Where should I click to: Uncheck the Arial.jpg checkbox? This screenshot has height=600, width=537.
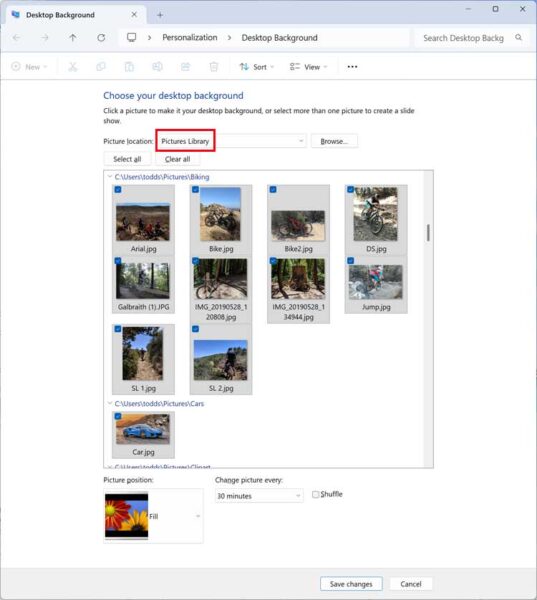[118, 189]
